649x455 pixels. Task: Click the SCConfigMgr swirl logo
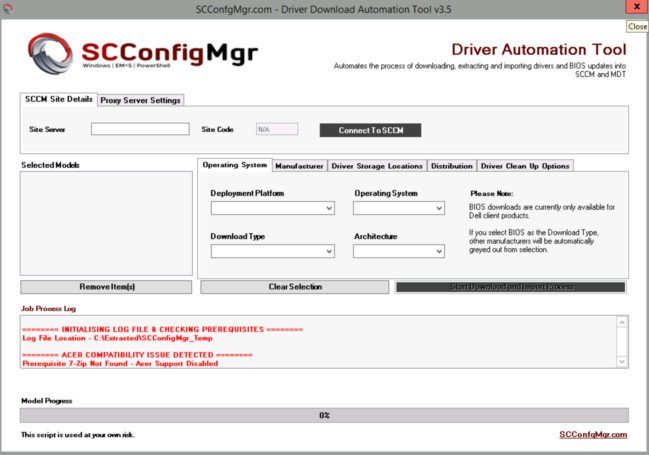point(50,53)
